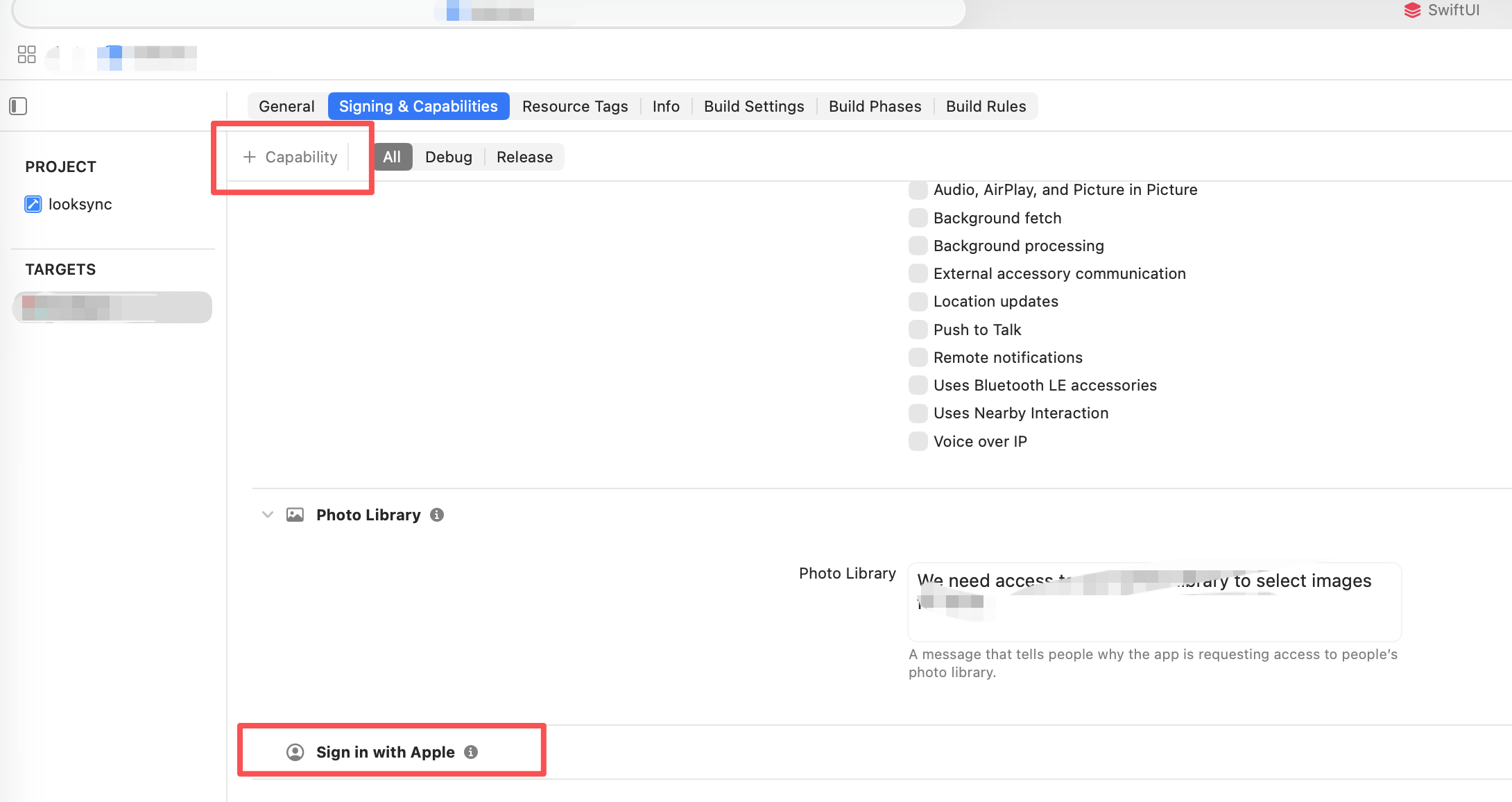Check Remote notifications background mode
This screenshot has width=1512, height=802.
click(x=918, y=357)
